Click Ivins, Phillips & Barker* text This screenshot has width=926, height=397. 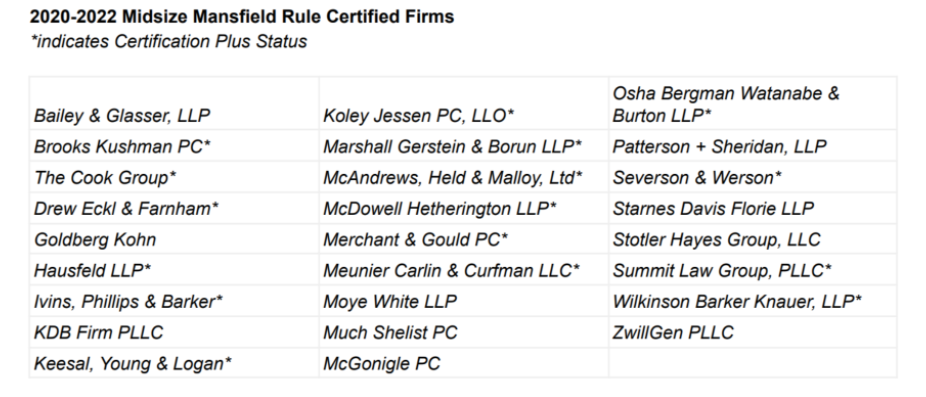(x=128, y=302)
